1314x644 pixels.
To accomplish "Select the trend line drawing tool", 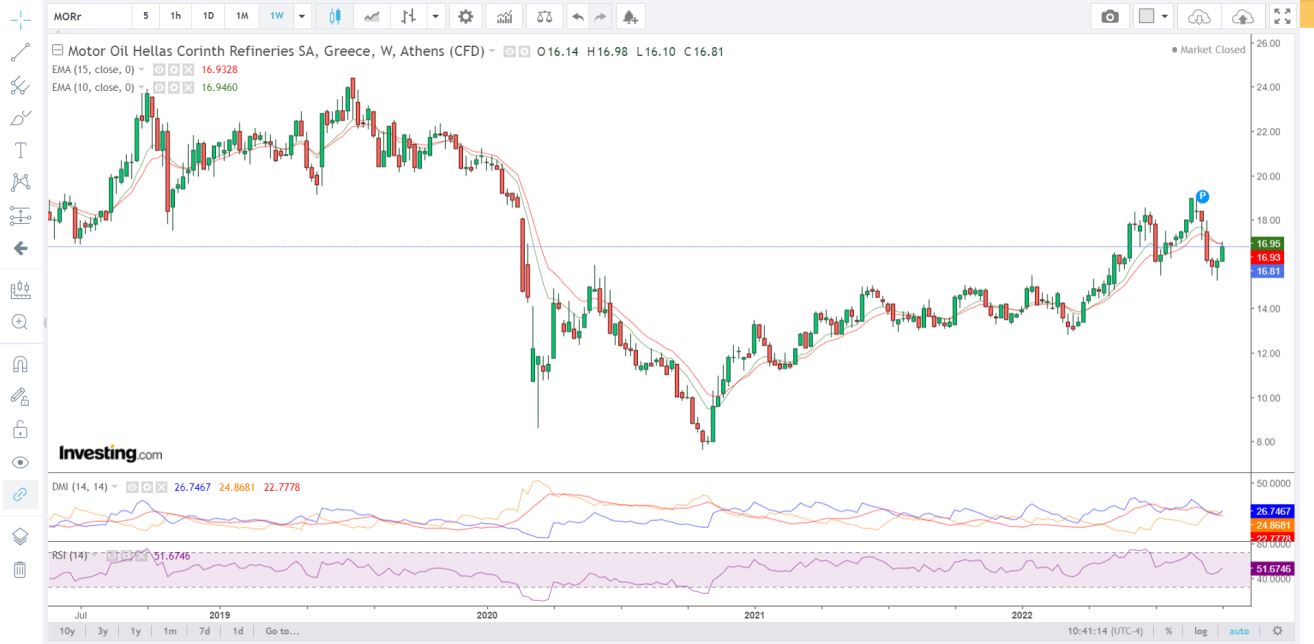I will pyautogui.click(x=20, y=53).
